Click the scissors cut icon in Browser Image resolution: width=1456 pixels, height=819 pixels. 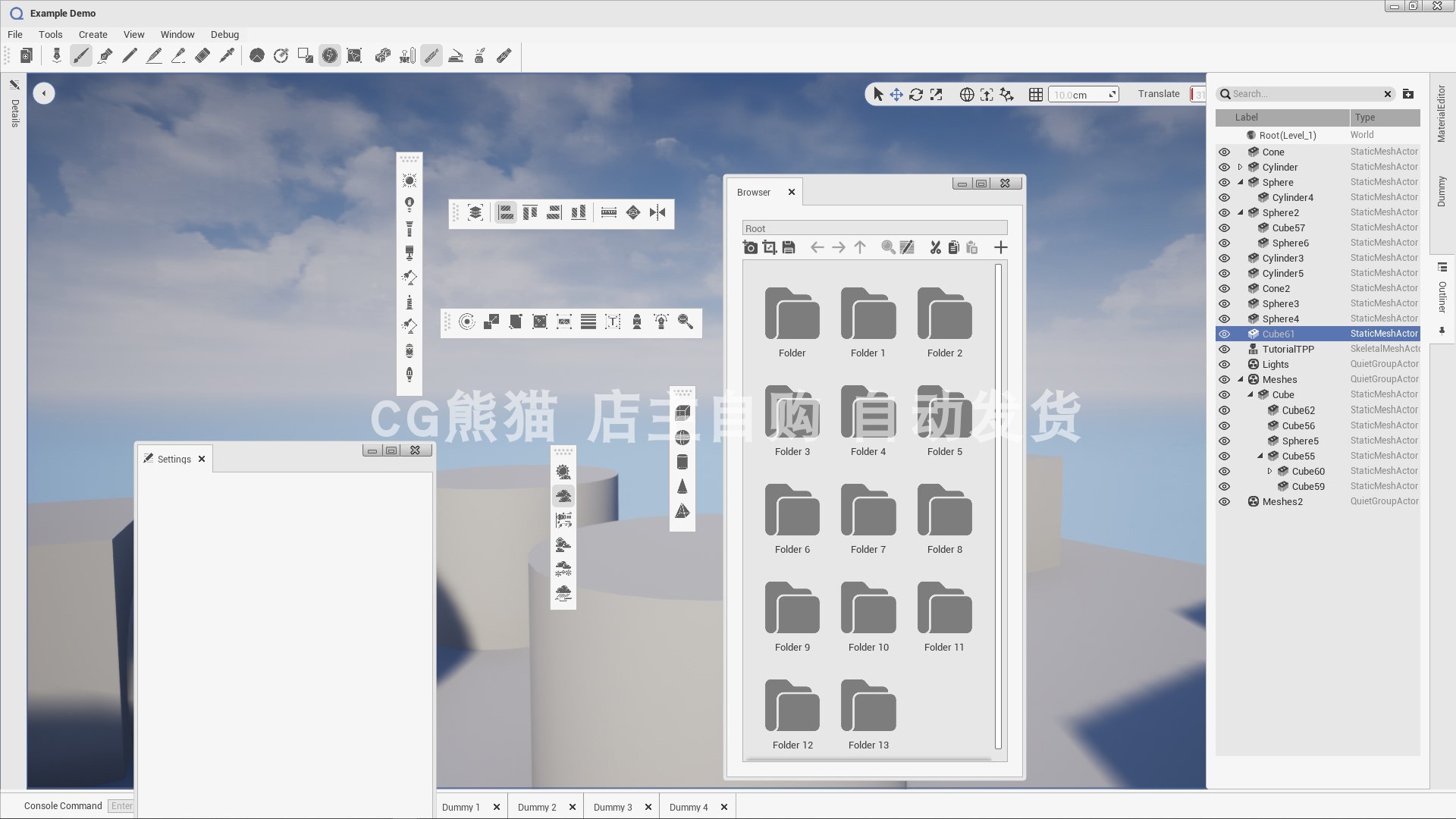[935, 247]
